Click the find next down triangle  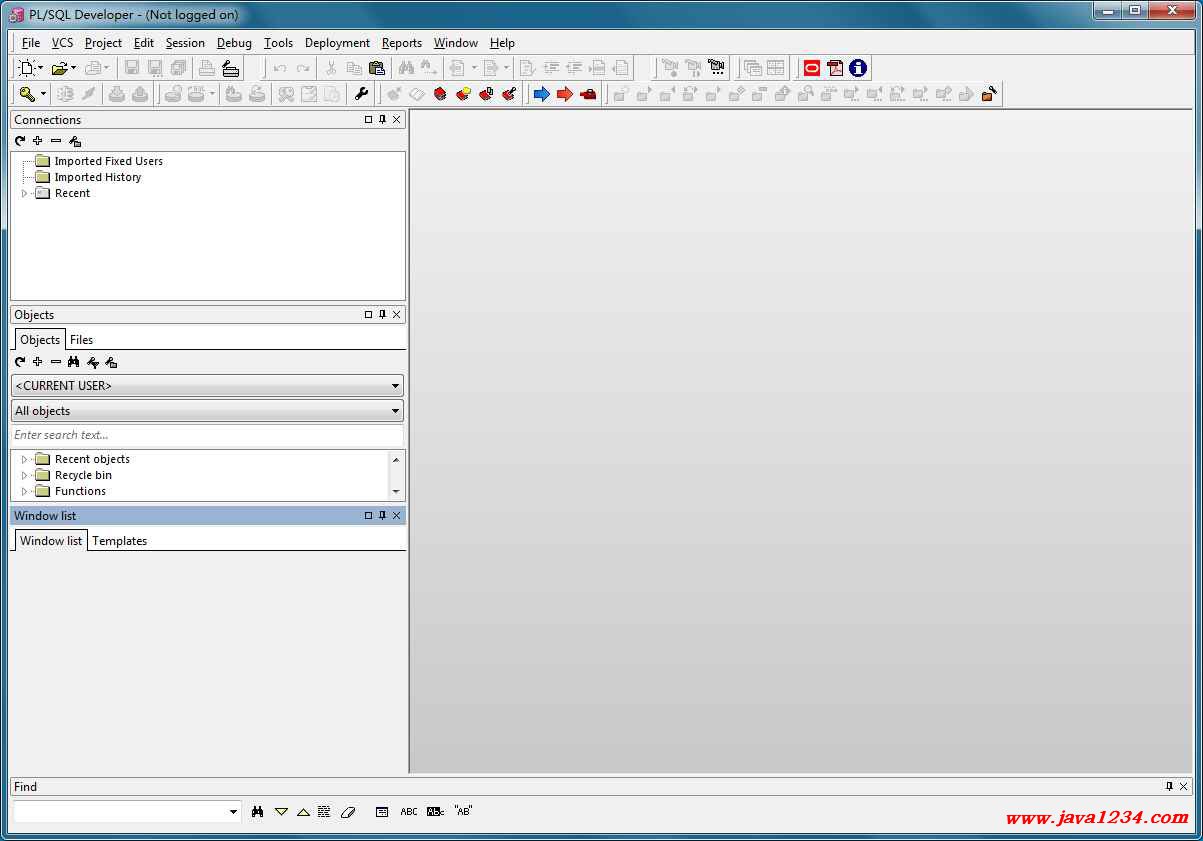pos(281,812)
